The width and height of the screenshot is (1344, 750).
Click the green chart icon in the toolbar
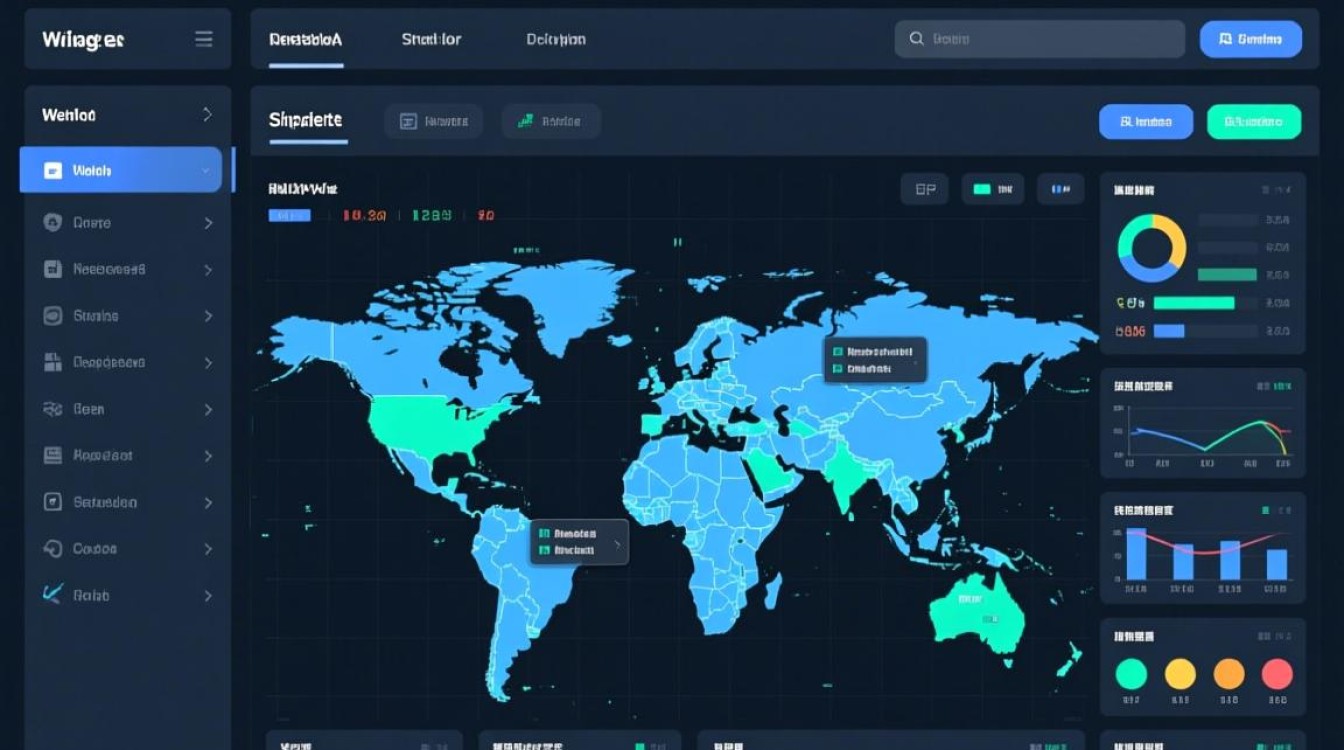(x=525, y=121)
